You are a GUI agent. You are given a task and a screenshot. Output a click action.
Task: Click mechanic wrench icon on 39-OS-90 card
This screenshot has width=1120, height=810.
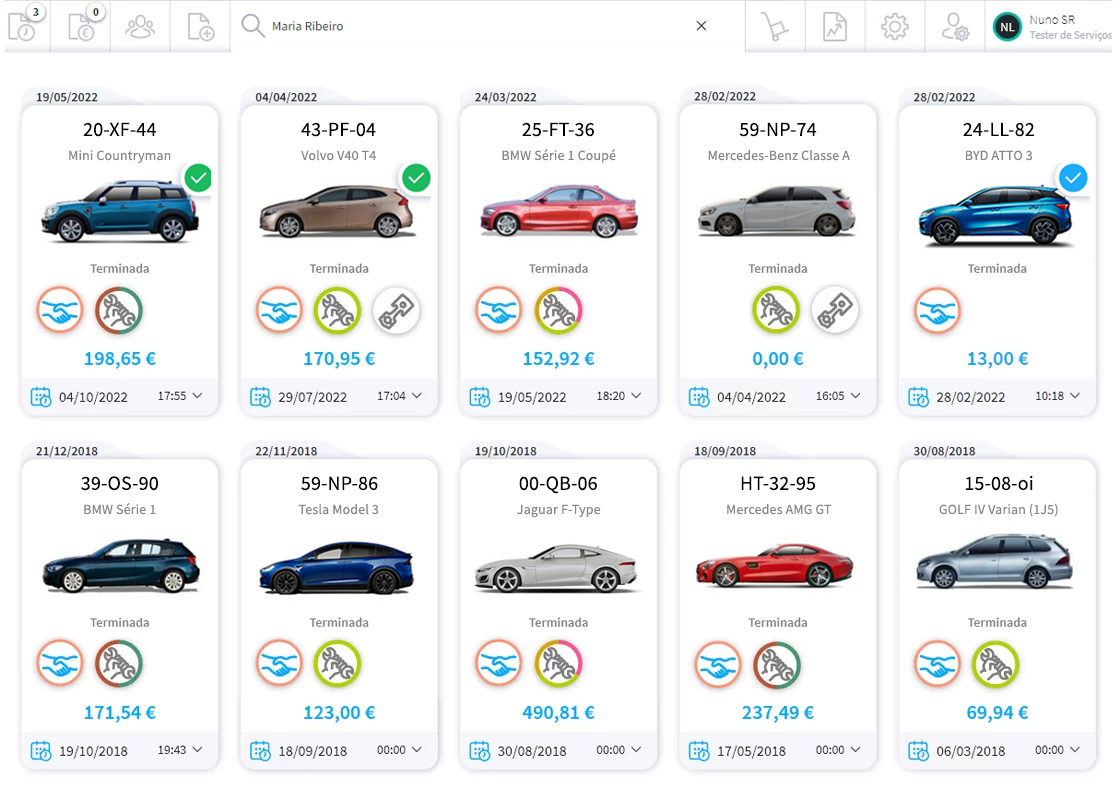pos(119,664)
